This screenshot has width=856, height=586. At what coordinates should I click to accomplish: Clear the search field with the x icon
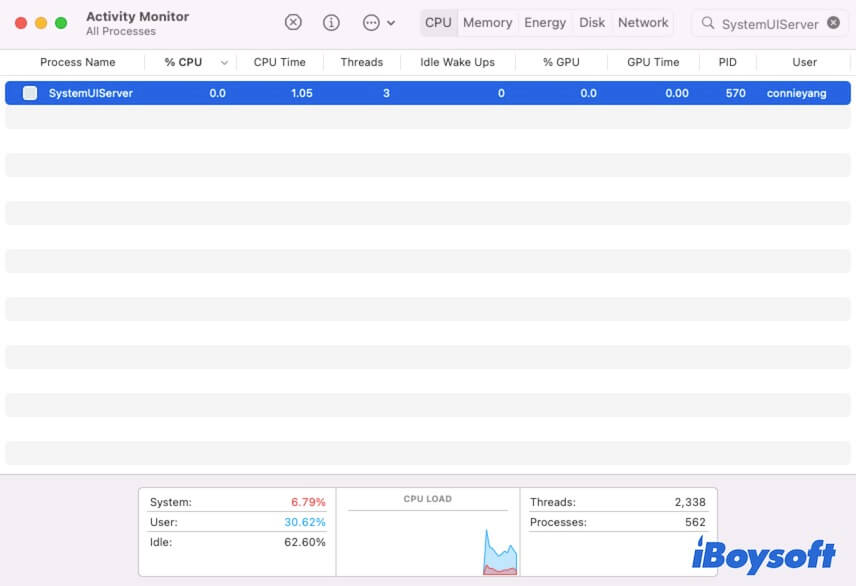point(833,23)
